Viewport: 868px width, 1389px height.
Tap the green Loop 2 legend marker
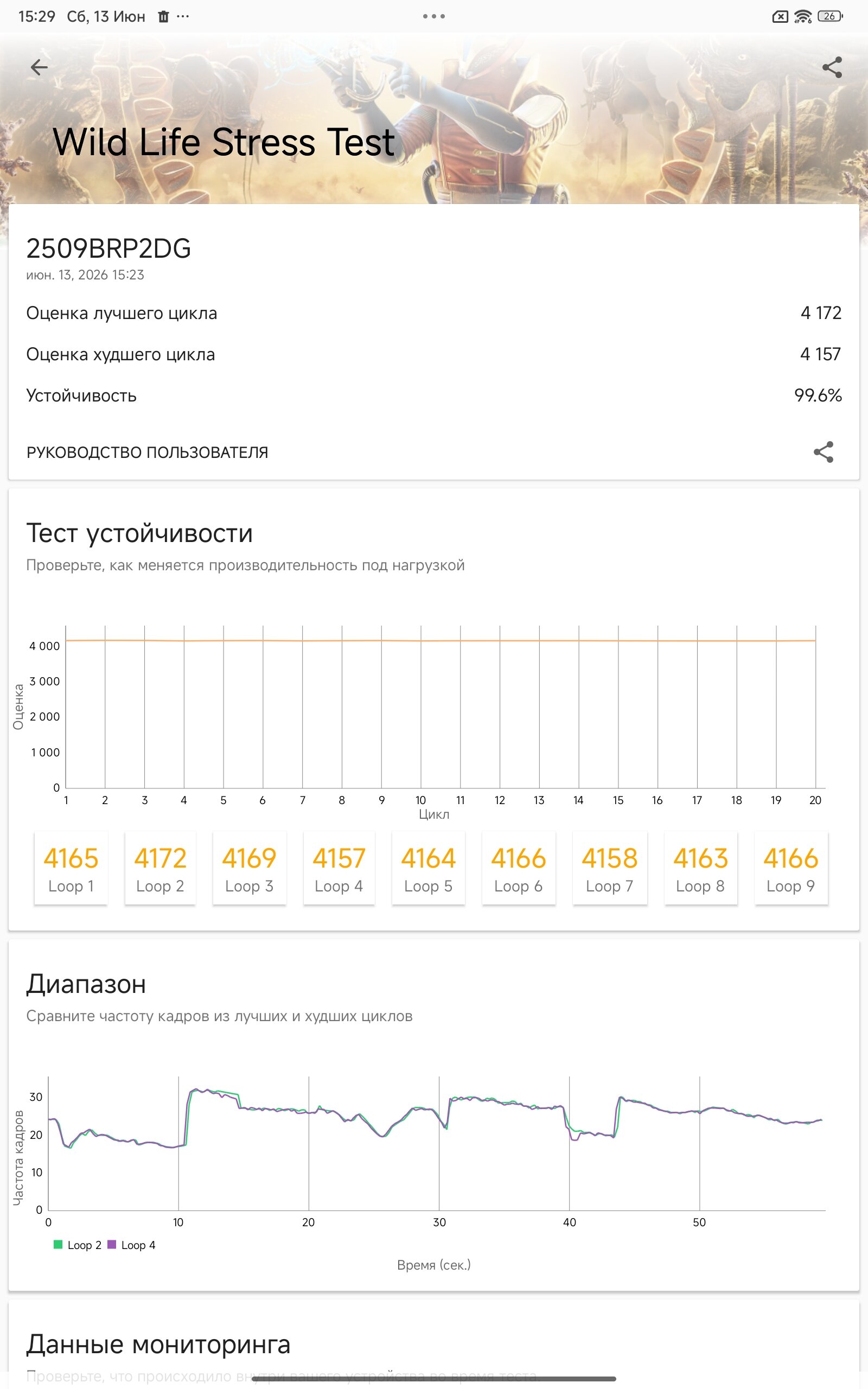(58, 1244)
